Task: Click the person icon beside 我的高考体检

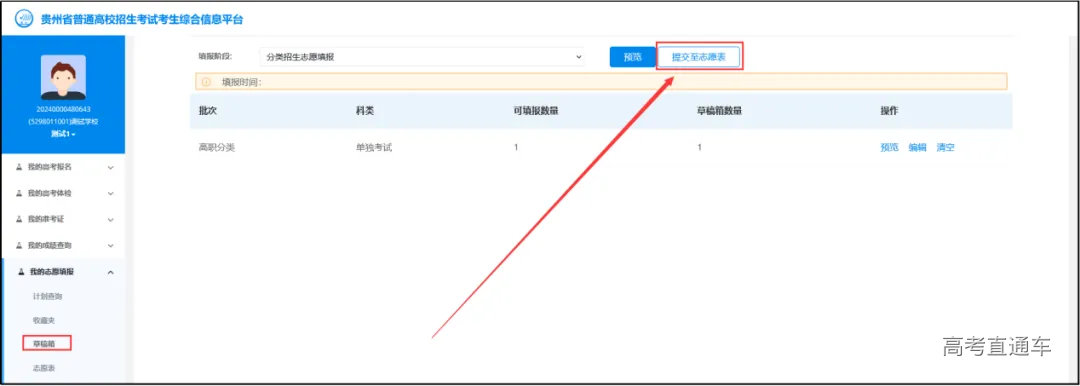Action: click(19, 194)
